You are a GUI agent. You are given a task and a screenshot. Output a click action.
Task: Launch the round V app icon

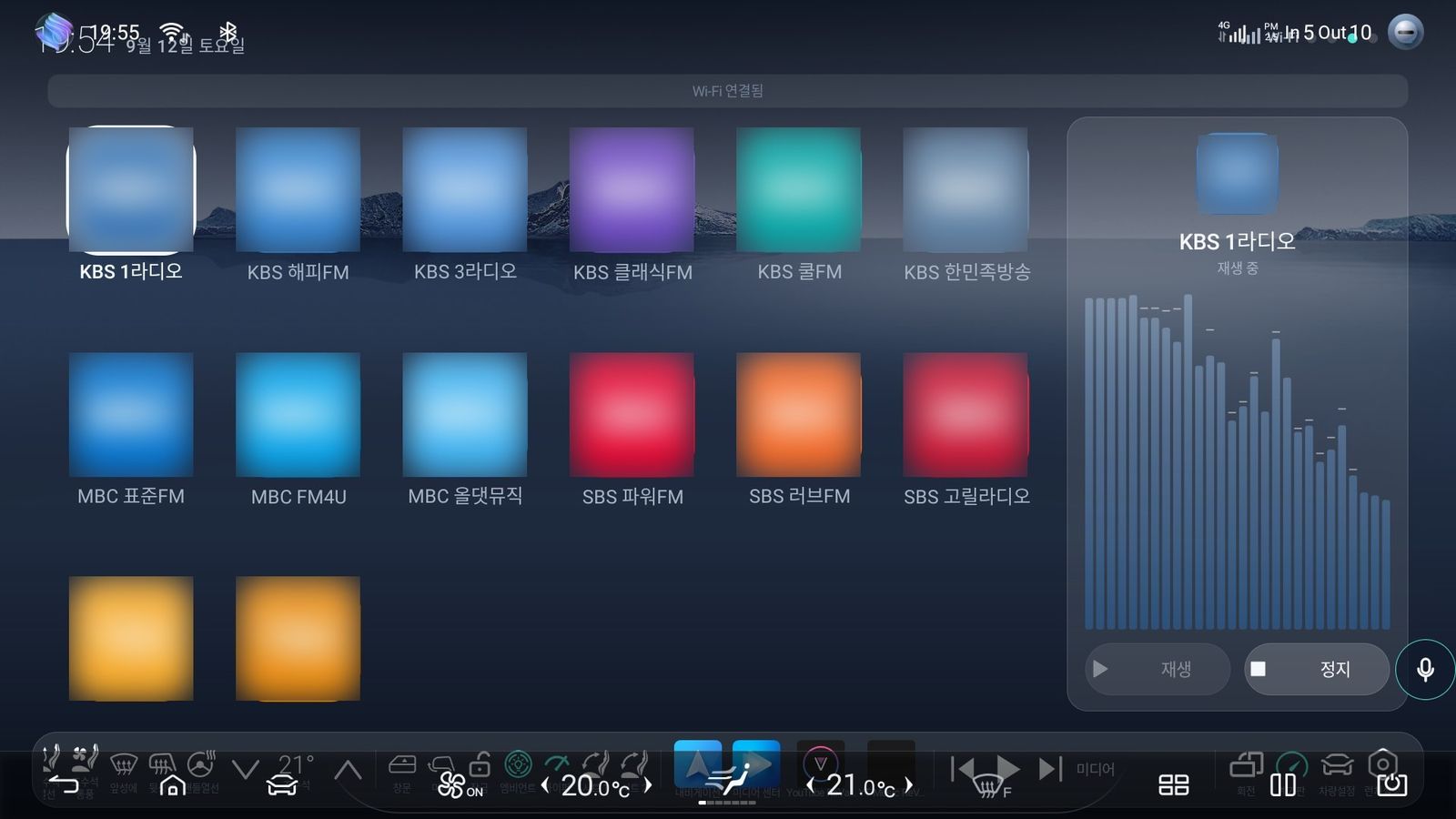coord(821,764)
